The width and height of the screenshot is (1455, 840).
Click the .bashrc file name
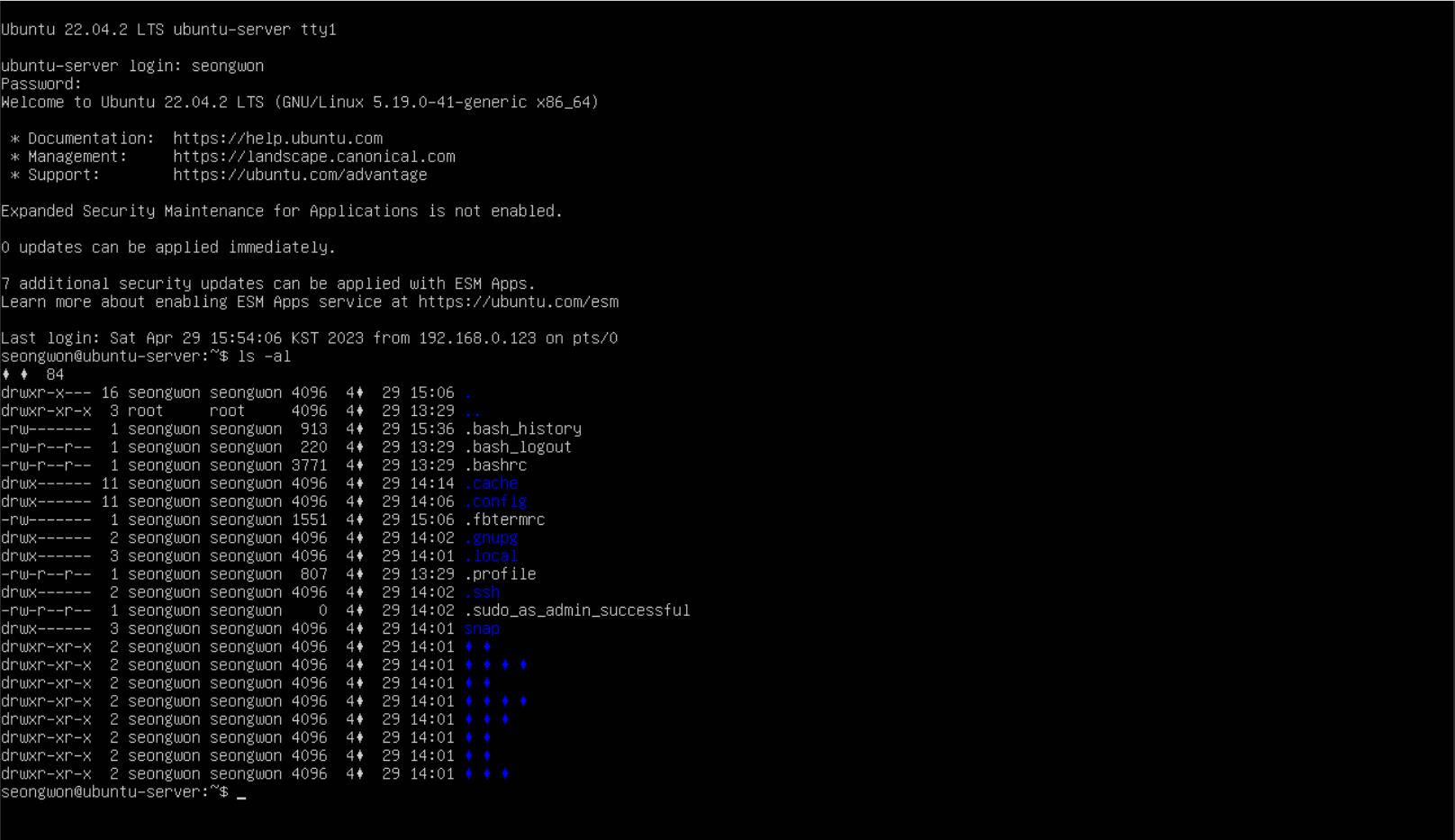(x=496, y=465)
